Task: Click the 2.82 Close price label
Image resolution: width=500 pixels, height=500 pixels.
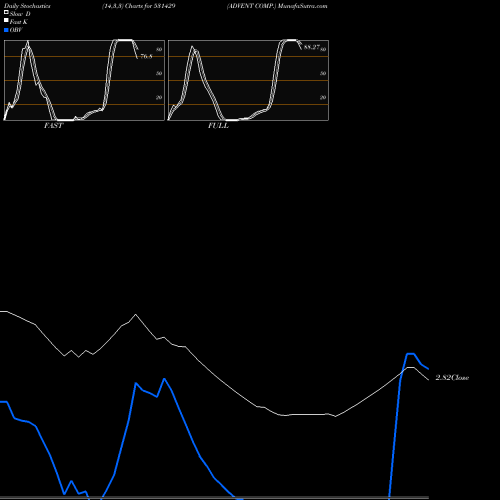Action: click(452, 377)
